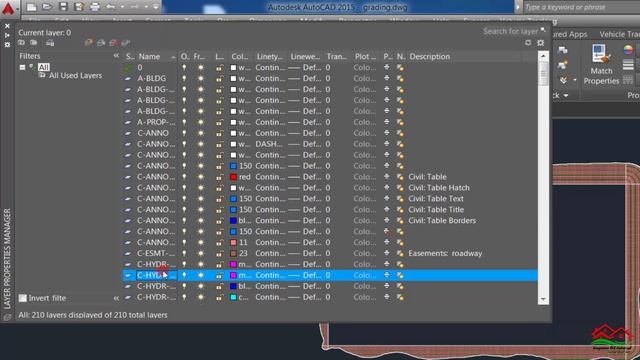Toggle freeze icon for Easements: roadway layer

pos(201,253)
